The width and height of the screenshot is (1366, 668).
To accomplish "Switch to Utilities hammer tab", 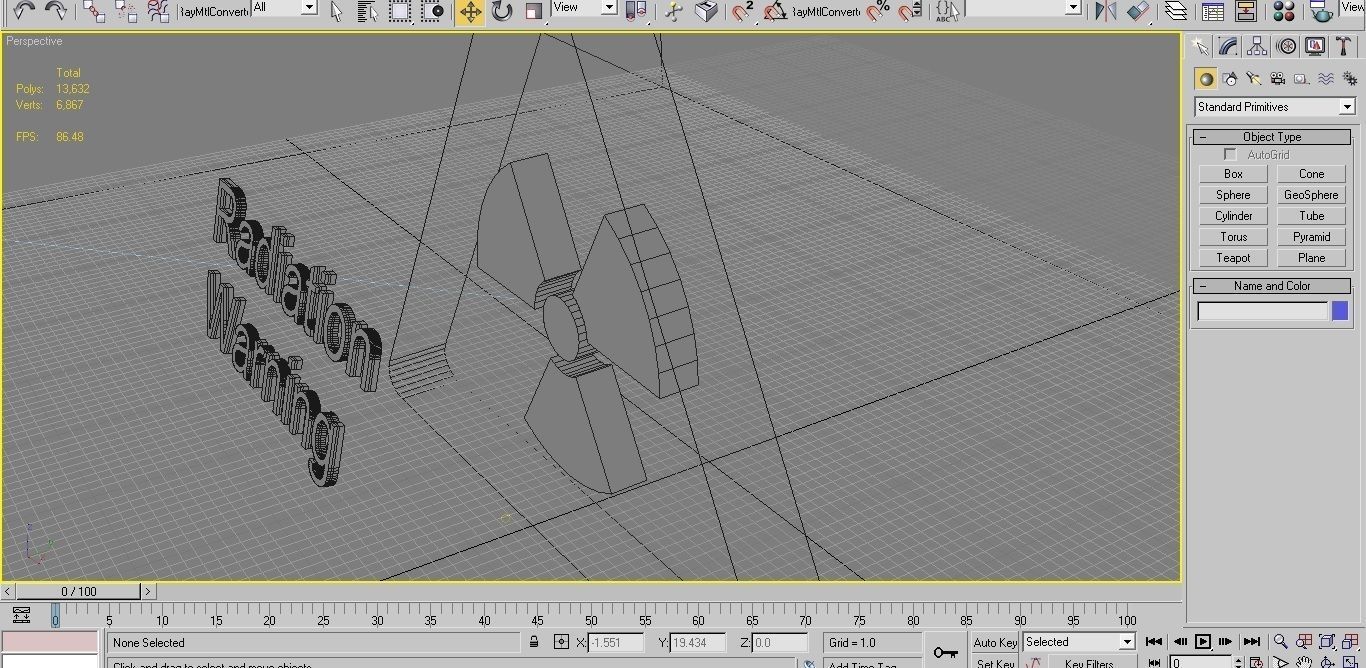I will [x=1344, y=46].
